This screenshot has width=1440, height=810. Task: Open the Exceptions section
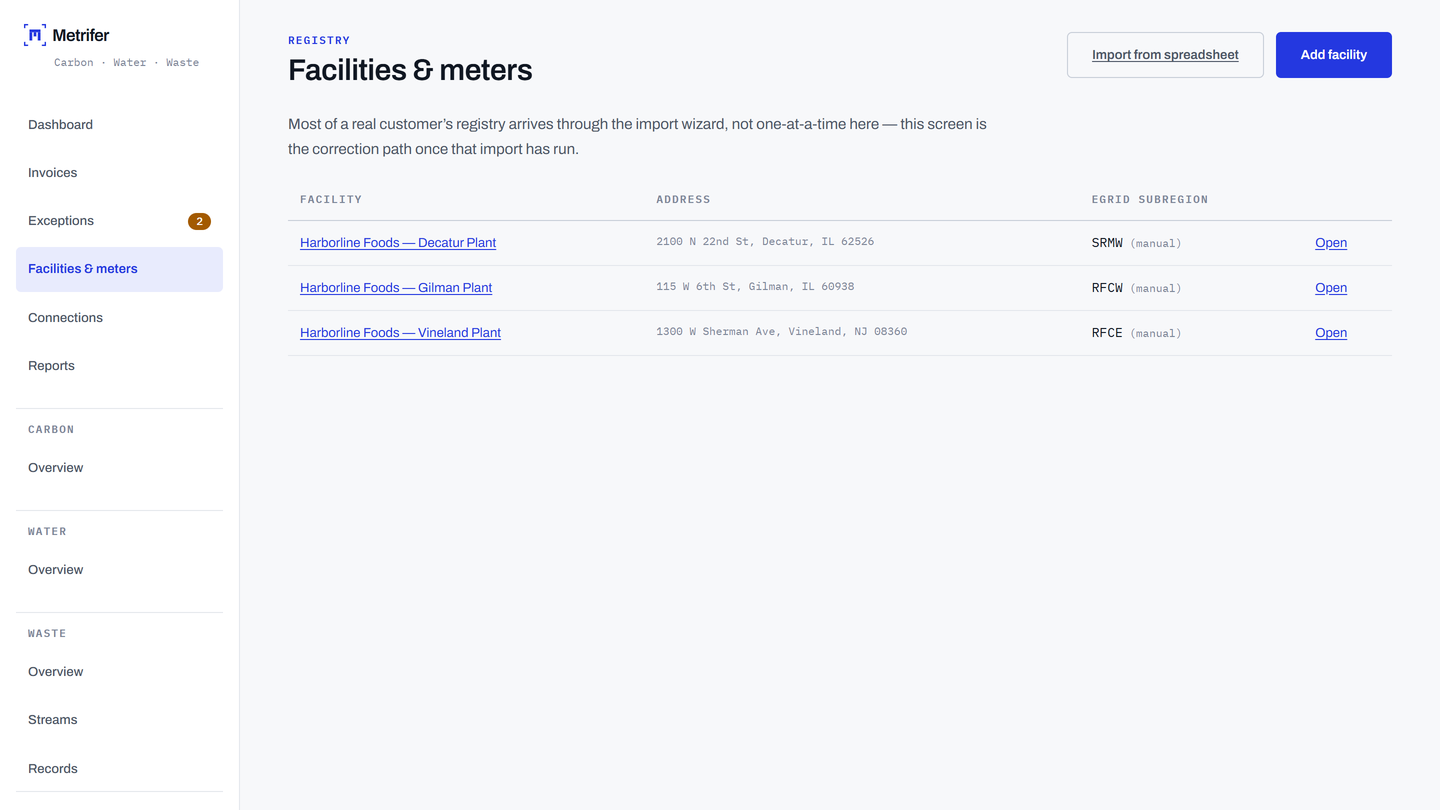(x=119, y=221)
